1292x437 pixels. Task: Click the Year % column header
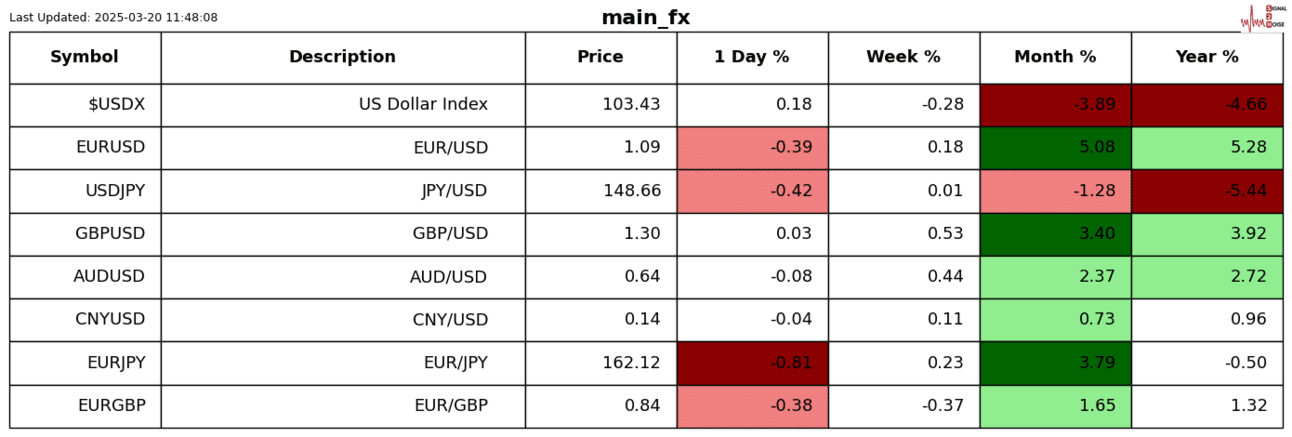pos(1206,57)
